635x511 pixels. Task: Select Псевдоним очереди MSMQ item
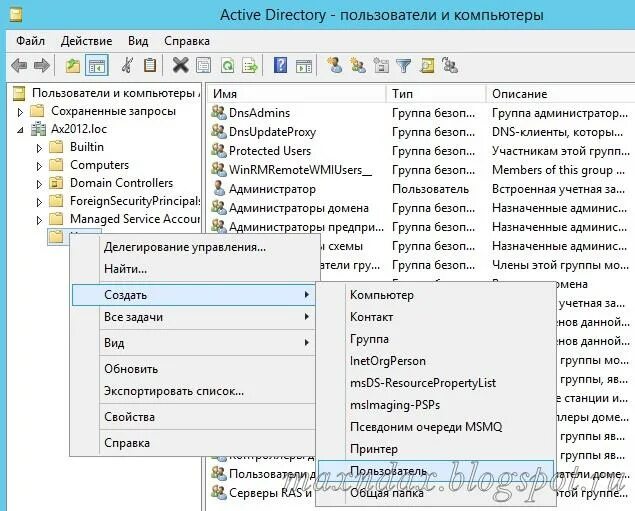pos(436,427)
